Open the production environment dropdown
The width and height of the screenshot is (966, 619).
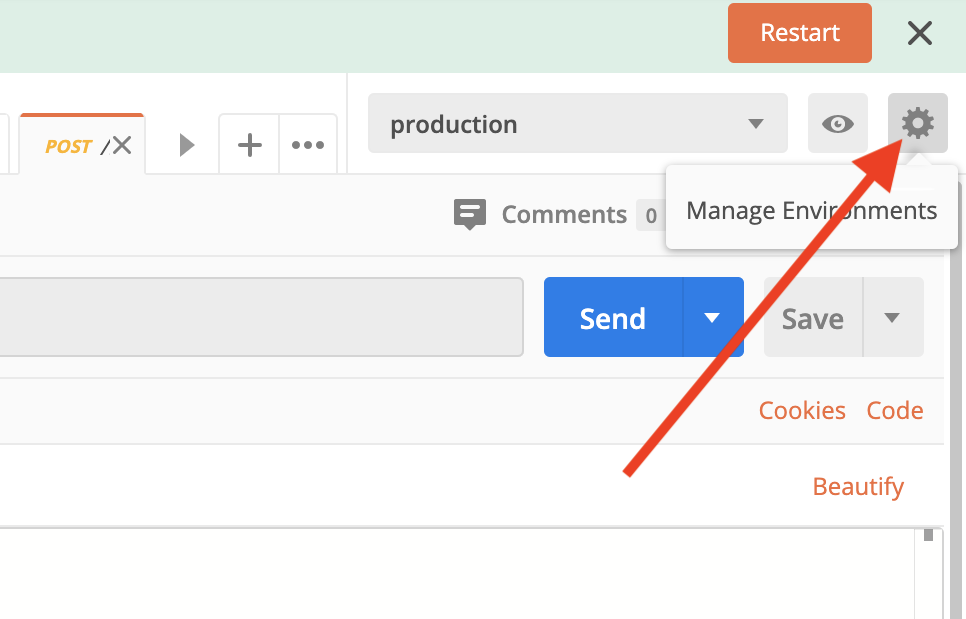pyautogui.click(x=578, y=123)
